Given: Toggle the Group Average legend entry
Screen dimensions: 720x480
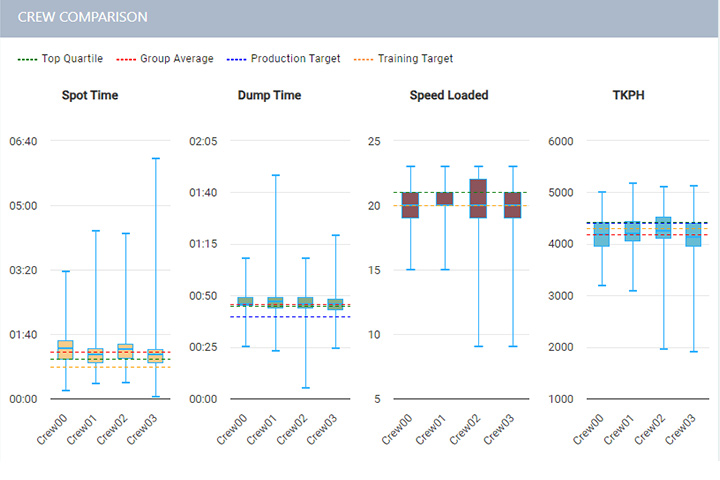Looking at the screenshot, I should tap(167, 59).
